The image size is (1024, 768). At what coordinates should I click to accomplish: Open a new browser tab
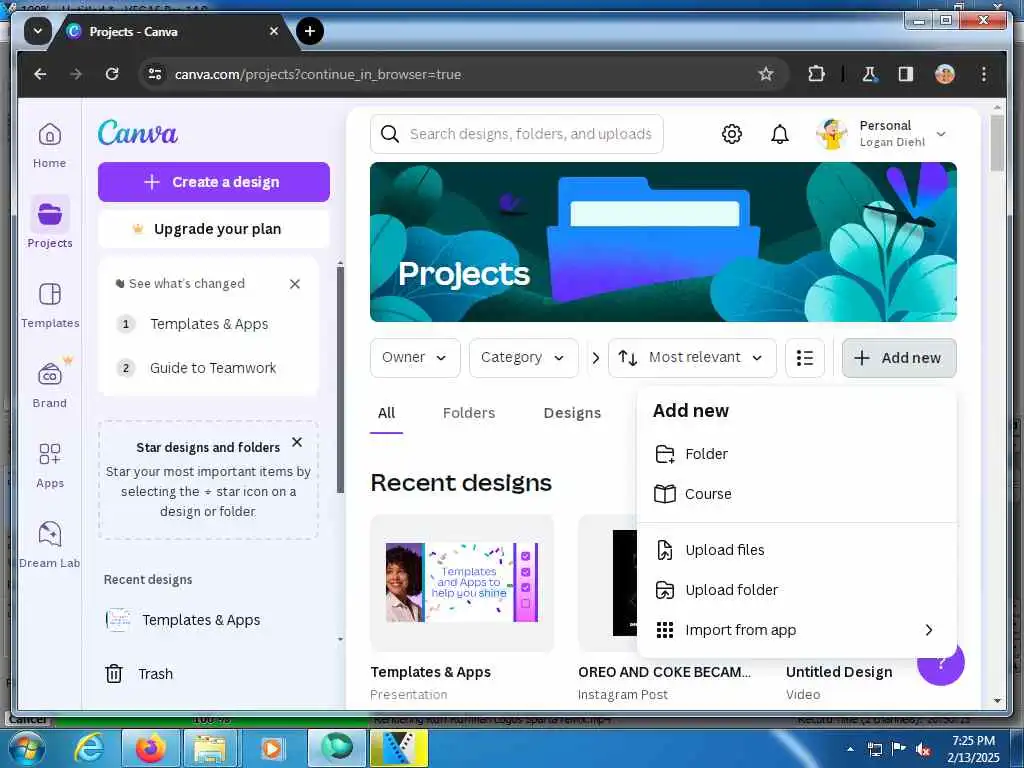[310, 31]
